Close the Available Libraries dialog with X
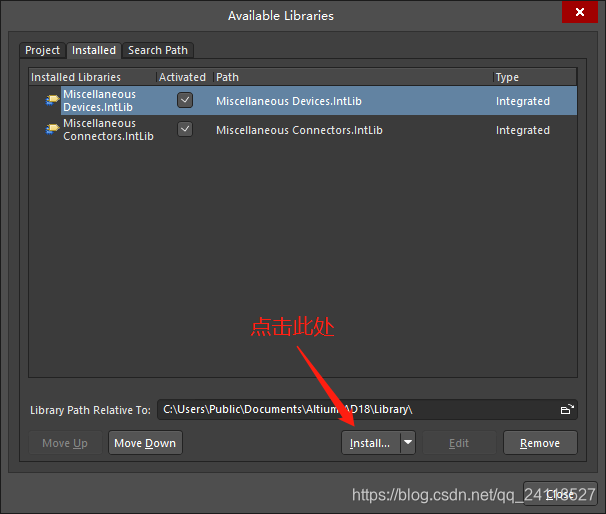Image resolution: width=606 pixels, height=514 pixels. click(x=580, y=12)
